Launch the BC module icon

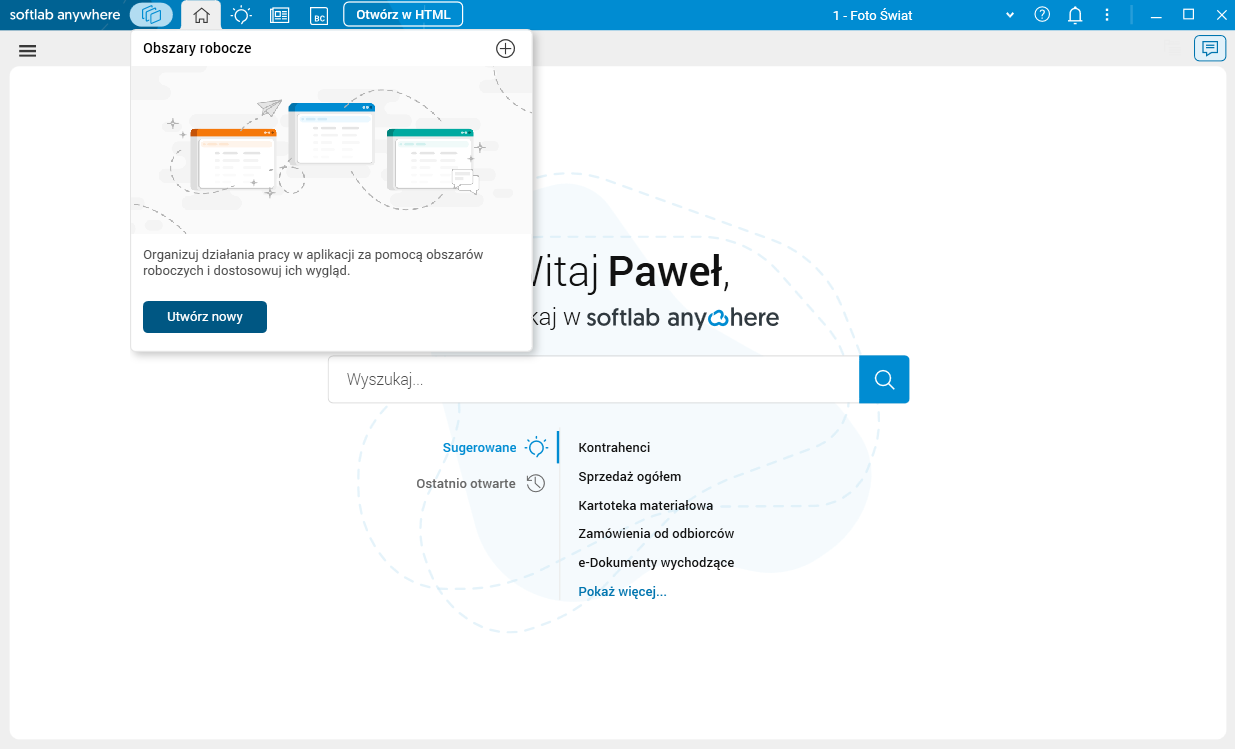(318, 15)
